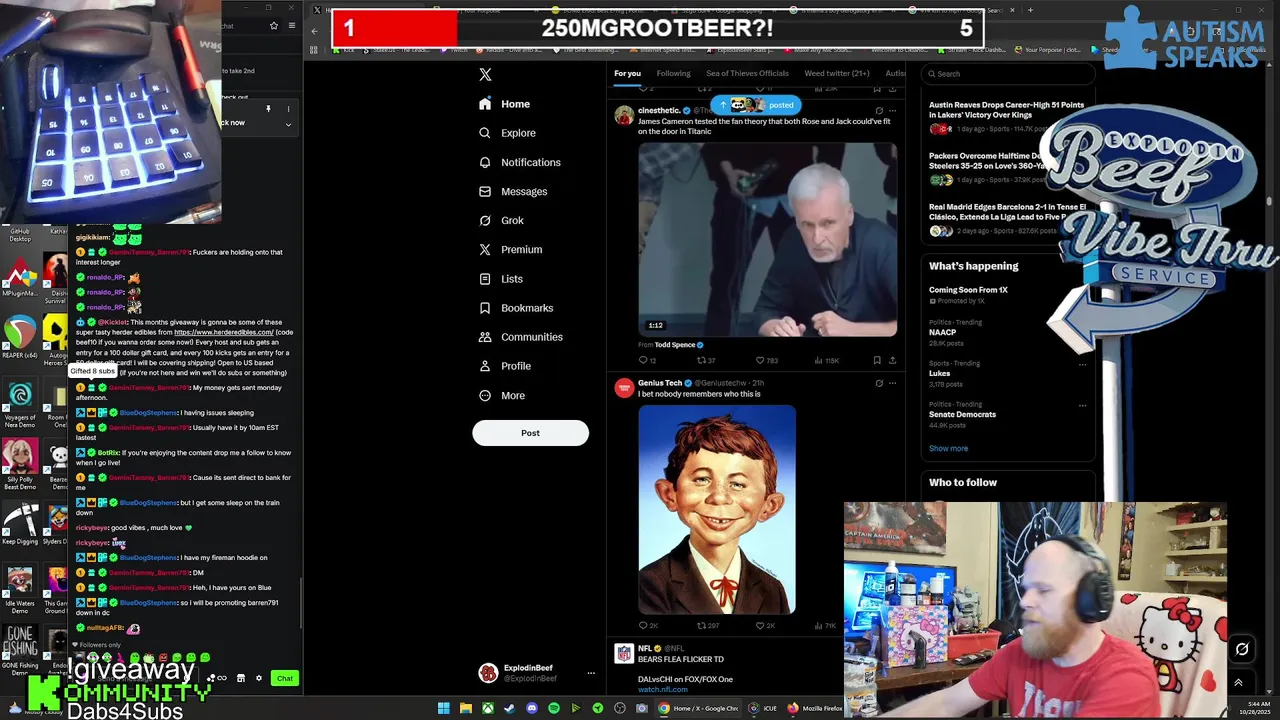The image size is (1280, 720).
Task: Open OBS Studio from taskbar
Action: [x=620, y=708]
